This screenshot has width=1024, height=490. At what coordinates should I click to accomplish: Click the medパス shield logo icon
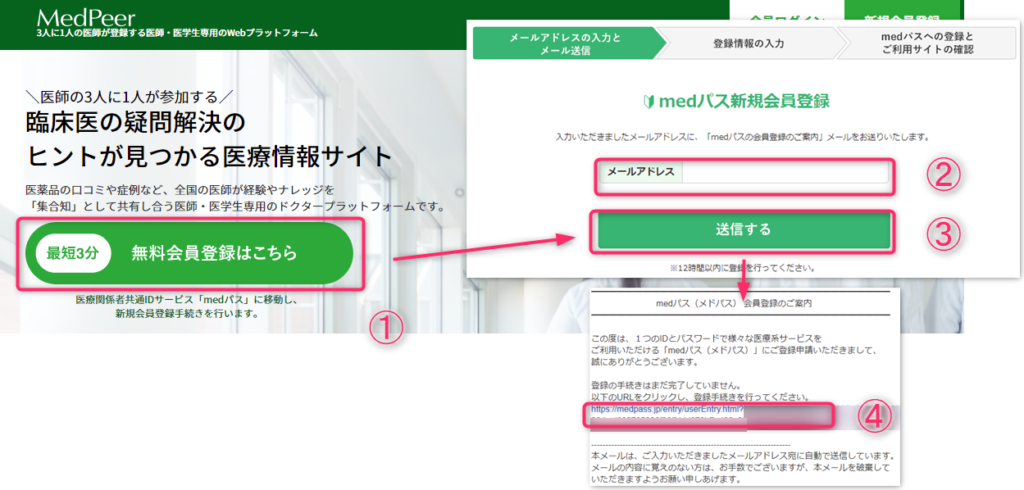point(650,103)
